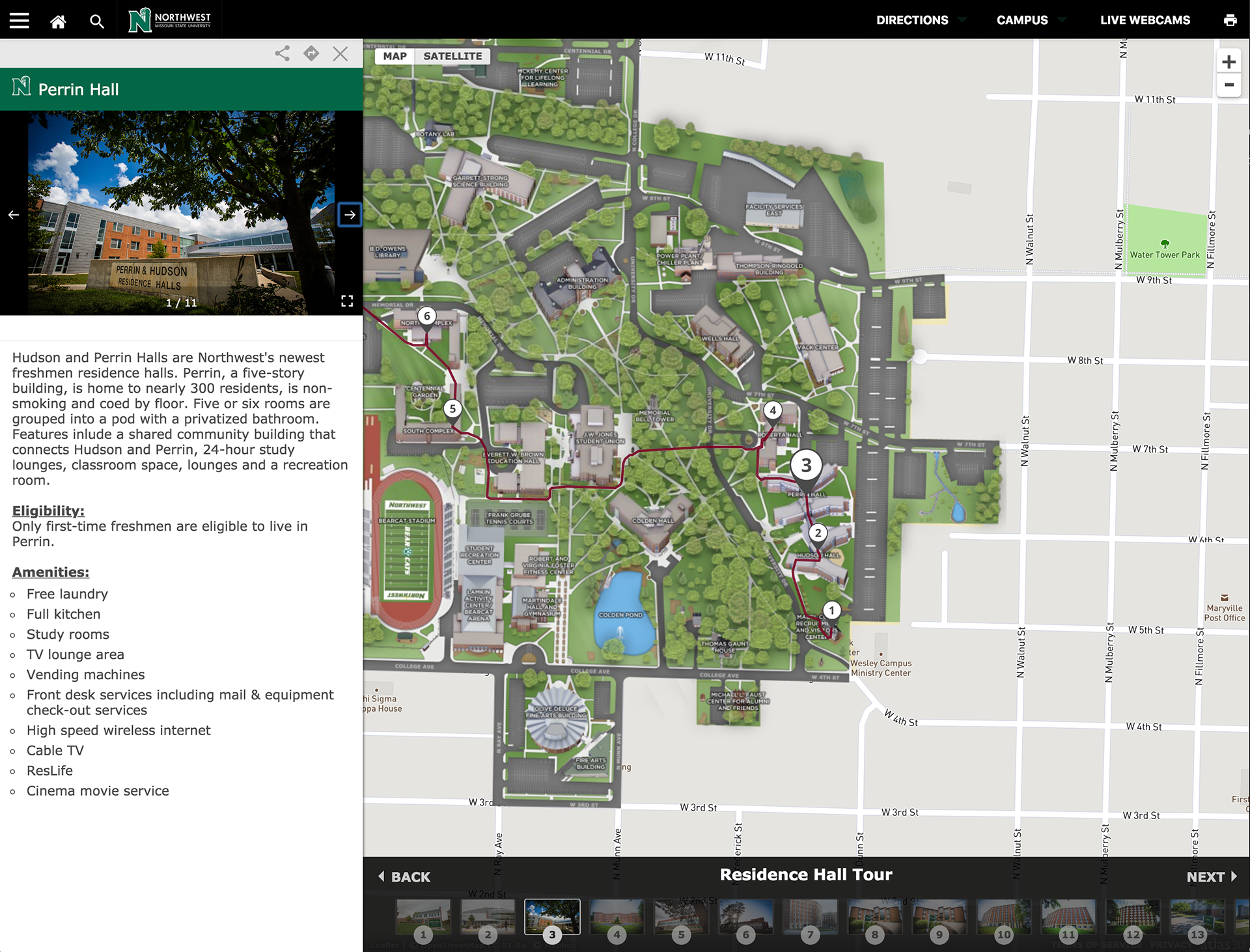The image size is (1250, 952).
Task: Click Wesley Campus Ministry Center label
Action: pyautogui.click(x=881, y=668)
